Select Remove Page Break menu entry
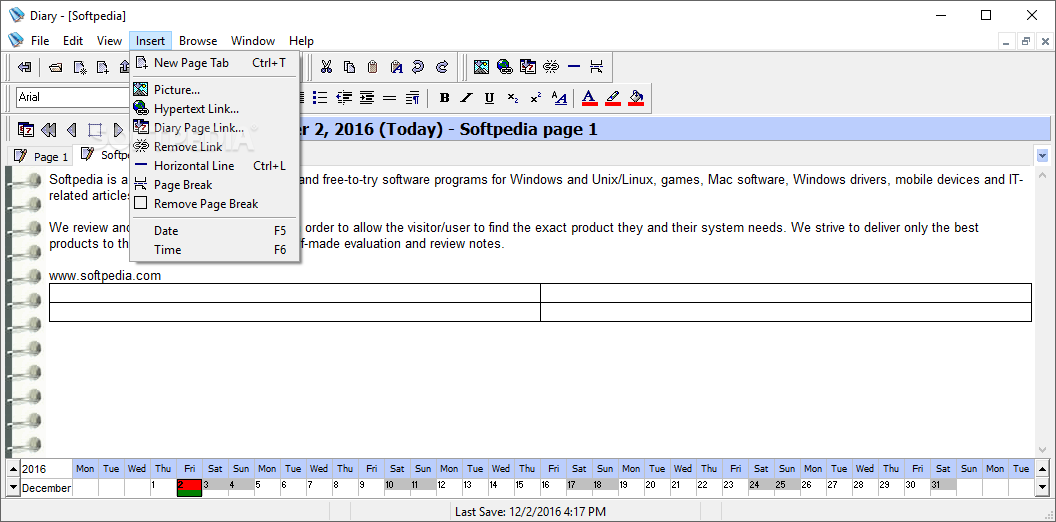 [x=214, y=203]
